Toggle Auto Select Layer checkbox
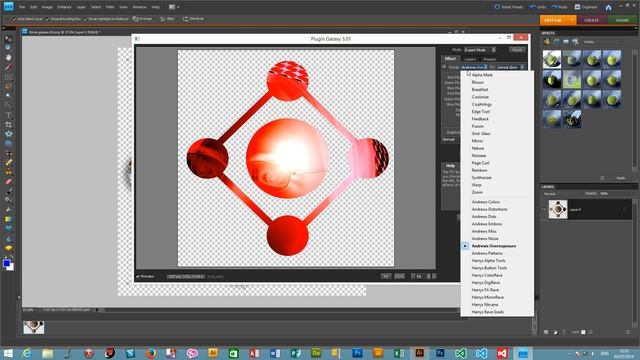The image size is (640, 360). coord(14,19)
